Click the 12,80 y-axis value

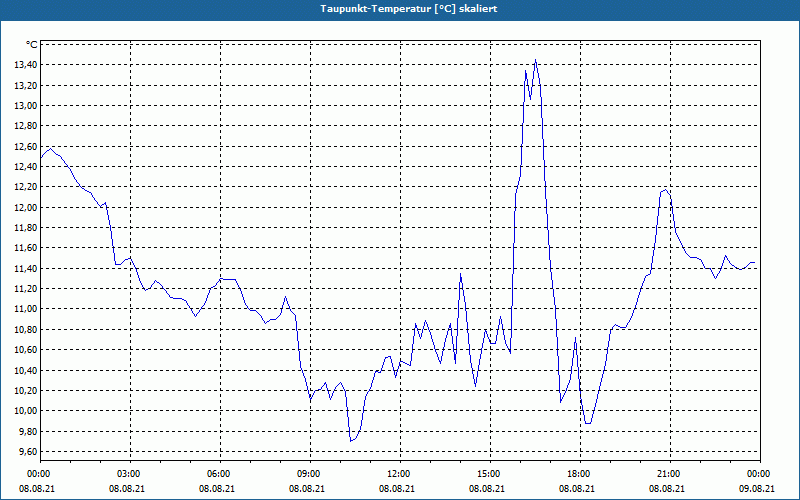click(25, 126)
